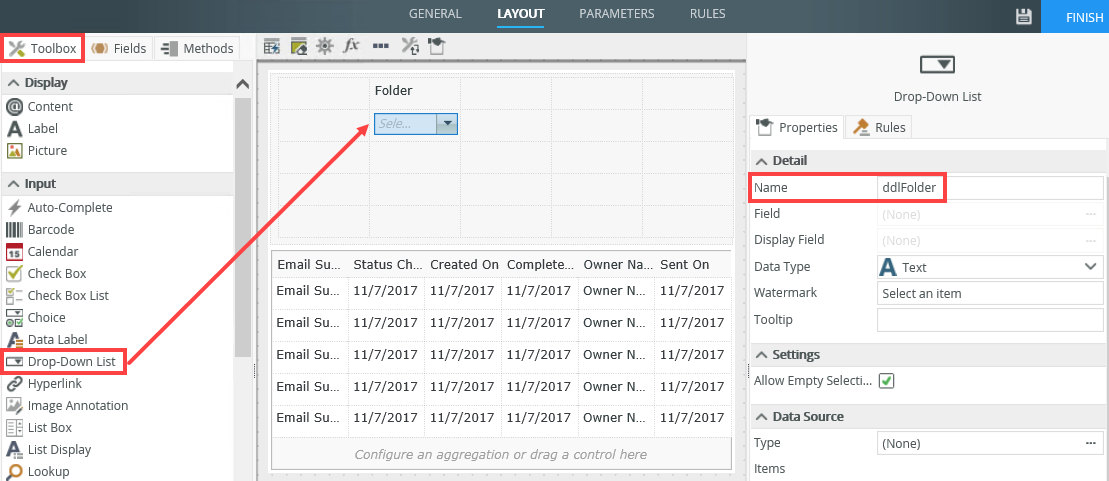The image size is (1109, 481).
Task: Open the Toolbox tab
Action: 42,48
